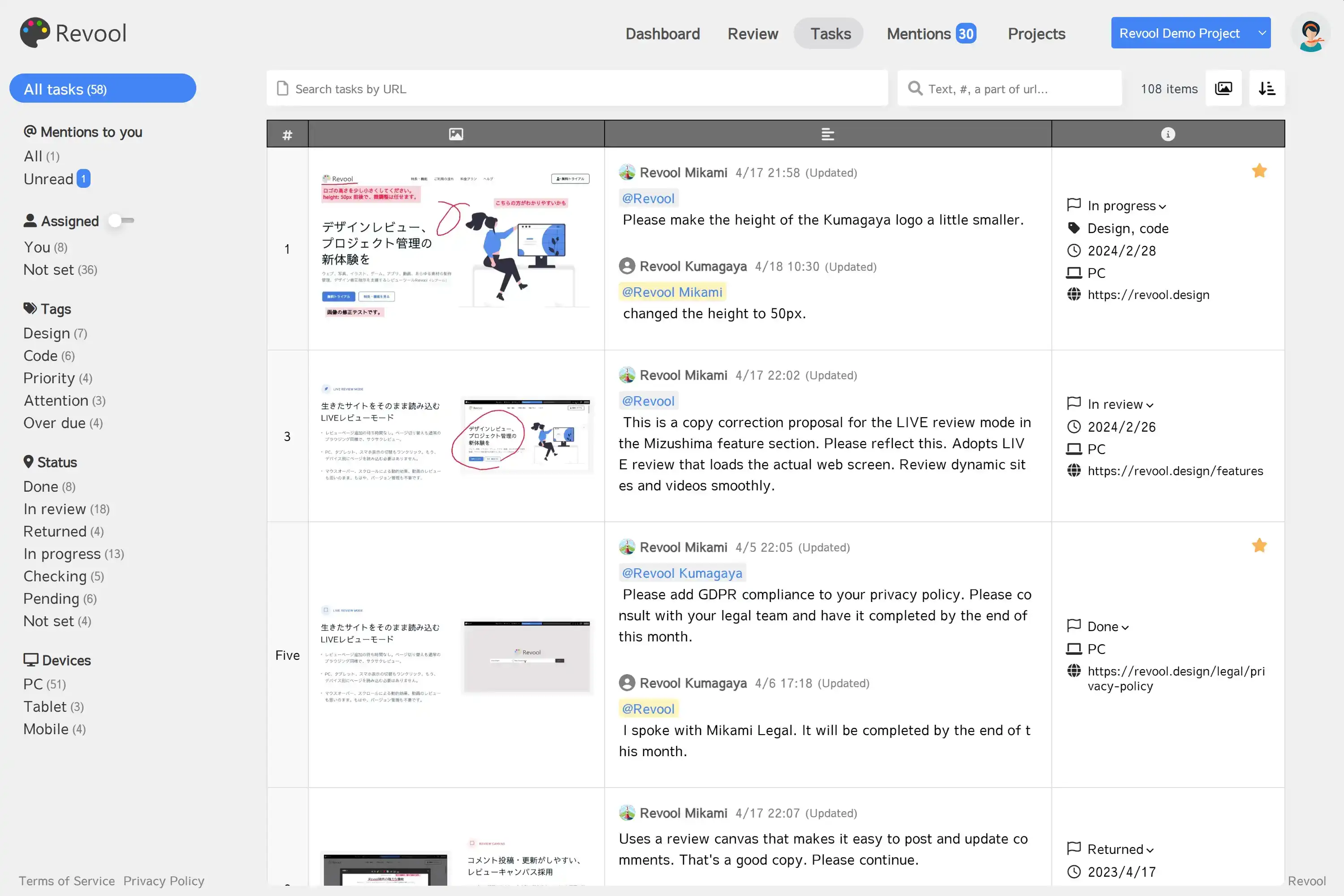This screenshot has height=896, width=1344.
Task: Click the flag icon beside Done status
Action: click(x=1074, y=626)
